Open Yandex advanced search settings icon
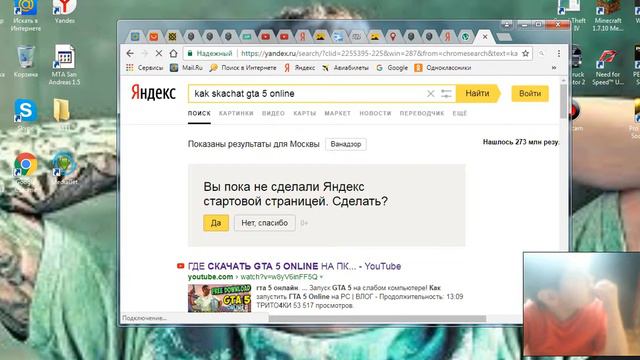Image resolution: width=640 pixels, height=360 pixels. [446, 94]
